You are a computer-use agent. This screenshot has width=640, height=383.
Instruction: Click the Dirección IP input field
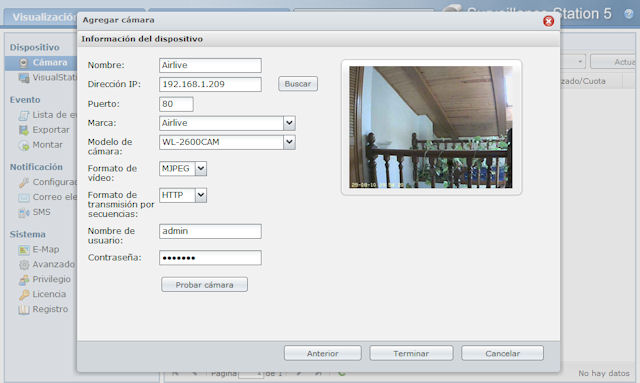(x=210, y=84)
